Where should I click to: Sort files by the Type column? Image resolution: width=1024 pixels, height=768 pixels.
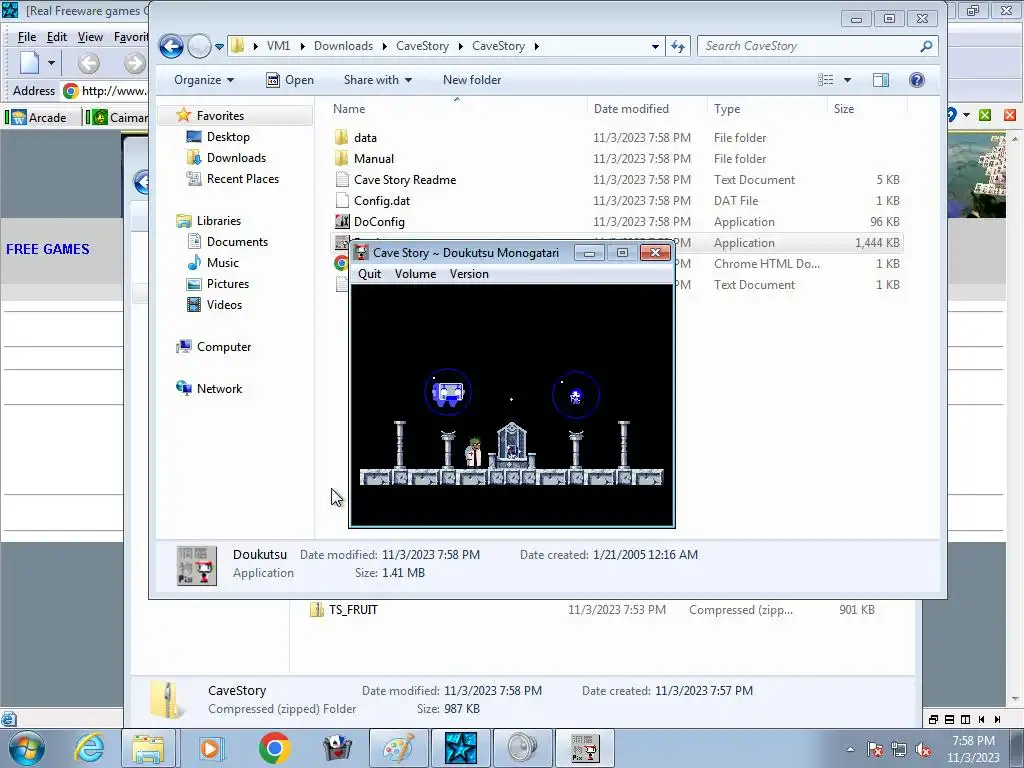click(x=727, y=108)
